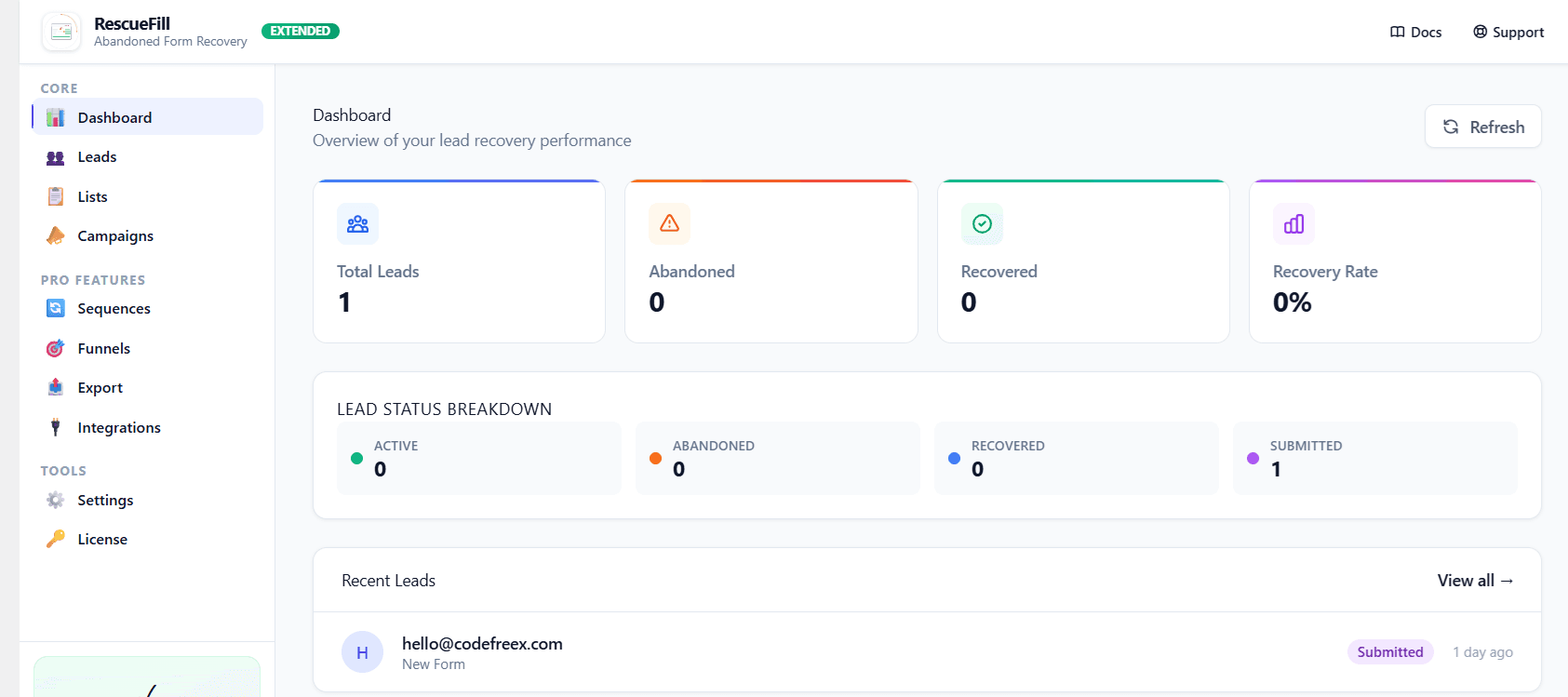Click the Recovered checkmark circle icon
Screen dimensions: 1568x697
click(982, 223)
